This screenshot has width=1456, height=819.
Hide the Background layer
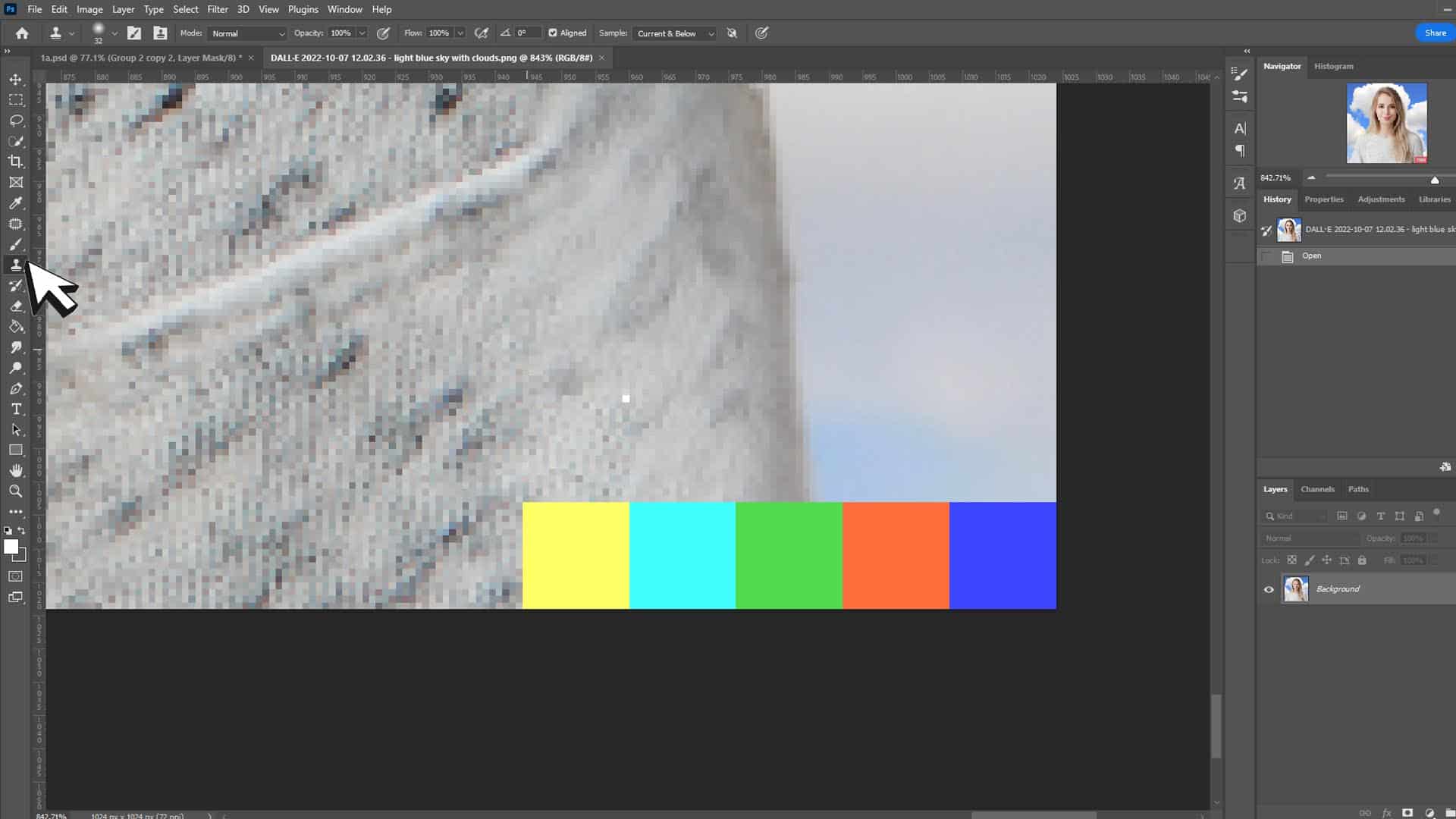(1269, 588)
